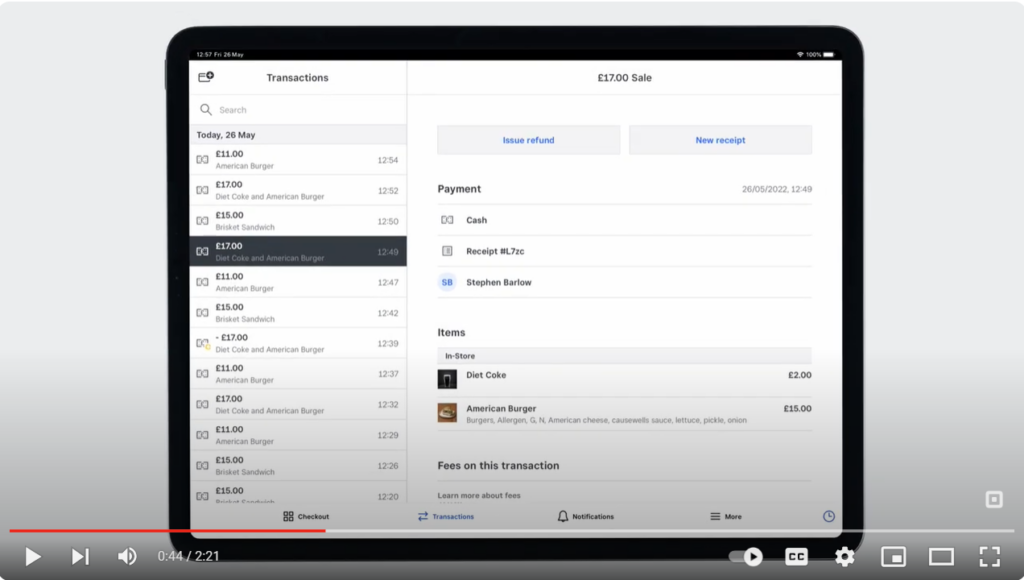Select the £15.00 Brisket Sandwich transaction at 12:50

[298, 220]
